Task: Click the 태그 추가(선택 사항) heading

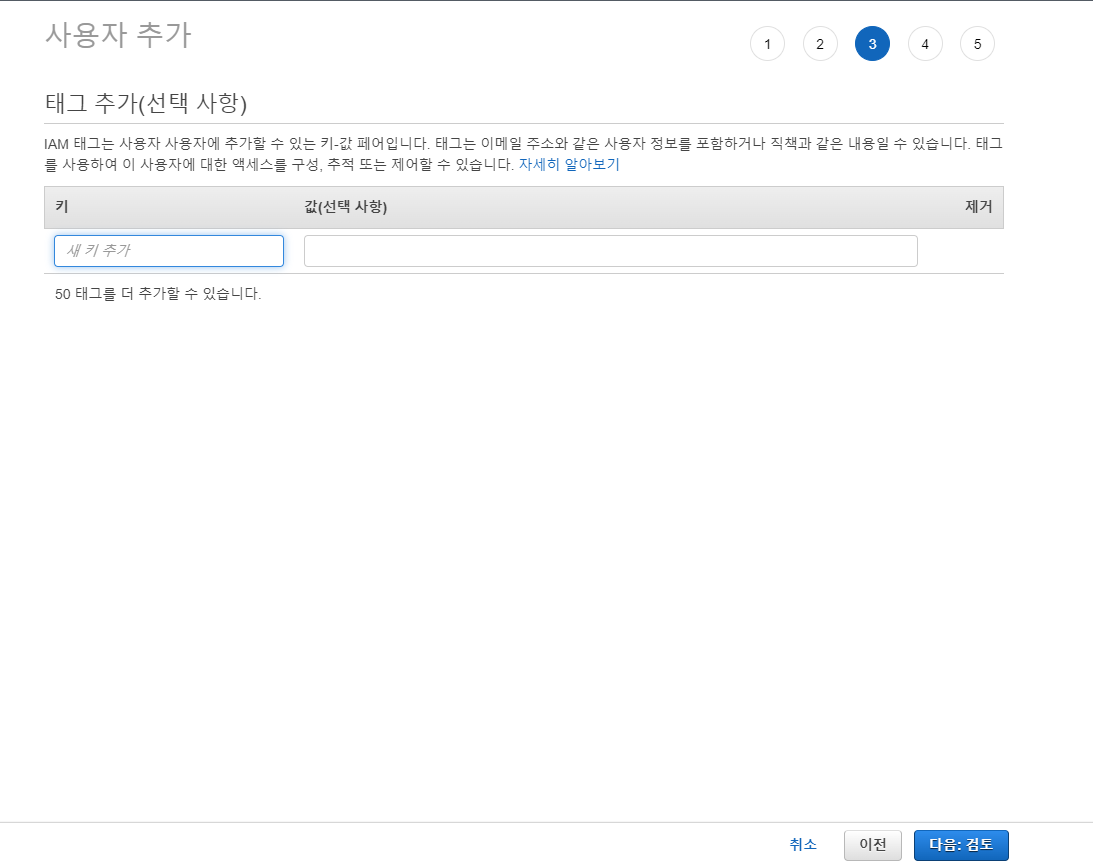Action: [x=146, y=103]
